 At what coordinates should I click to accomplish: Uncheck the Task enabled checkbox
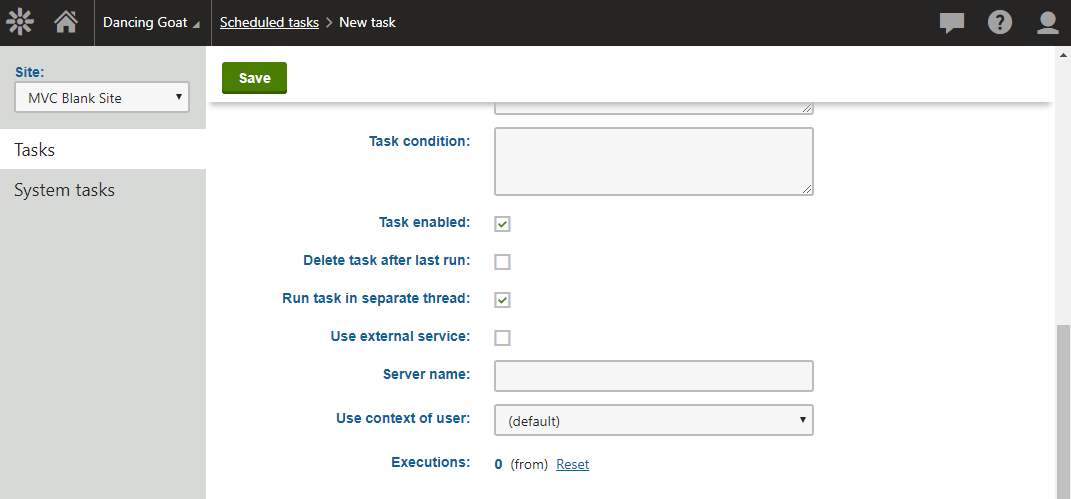pyautogui.click(x=502, y=224)
